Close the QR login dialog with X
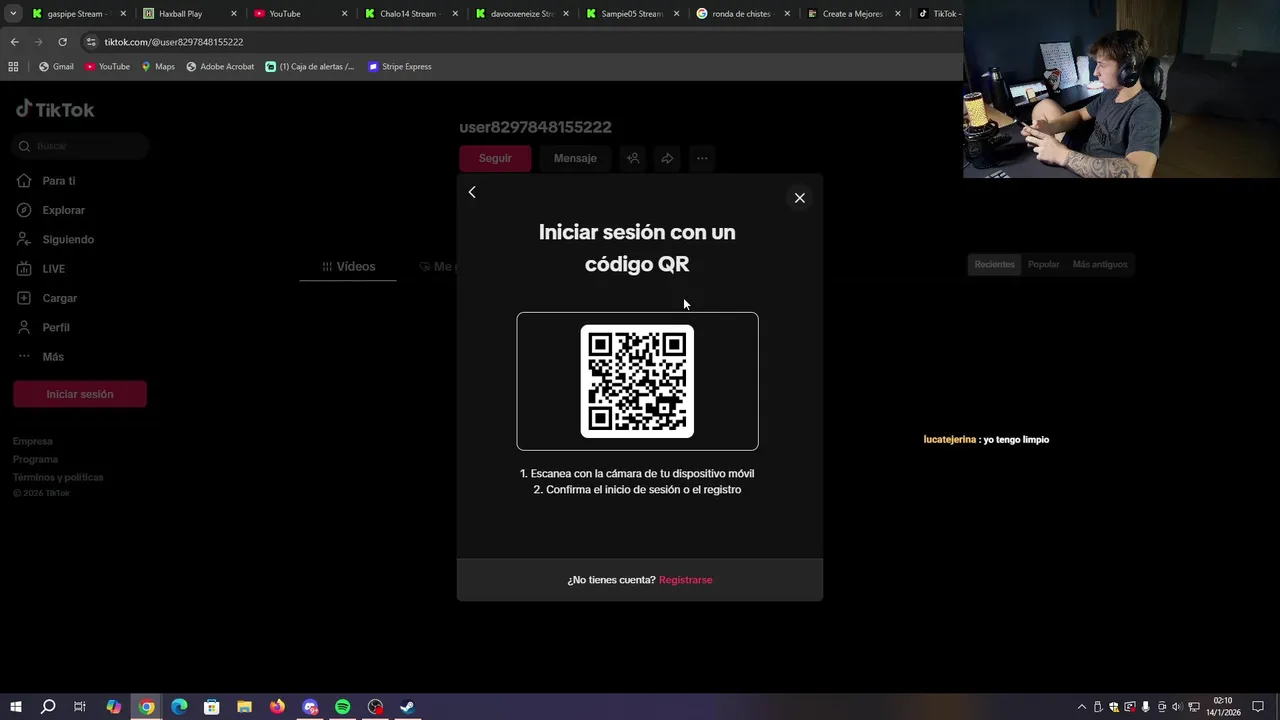This screenshot has height=720, width=1280. pyautogui.click(x=799, y=198)
